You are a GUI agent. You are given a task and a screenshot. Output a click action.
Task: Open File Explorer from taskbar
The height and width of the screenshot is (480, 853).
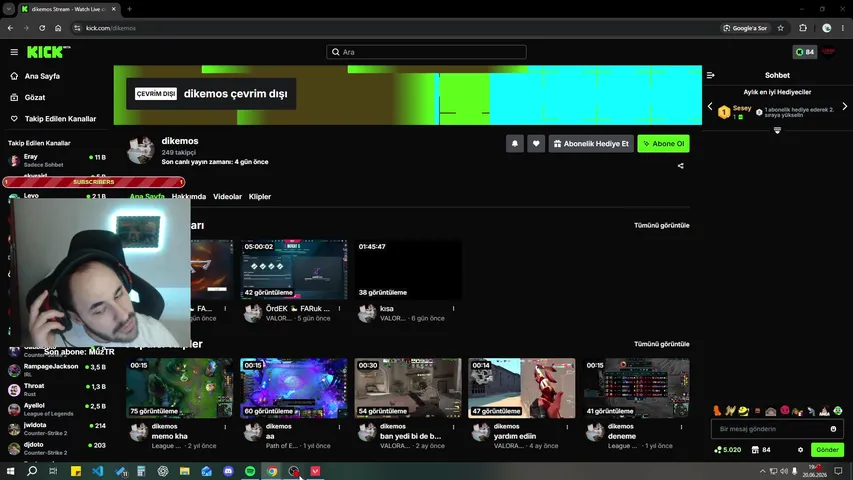tap(184, 471)
